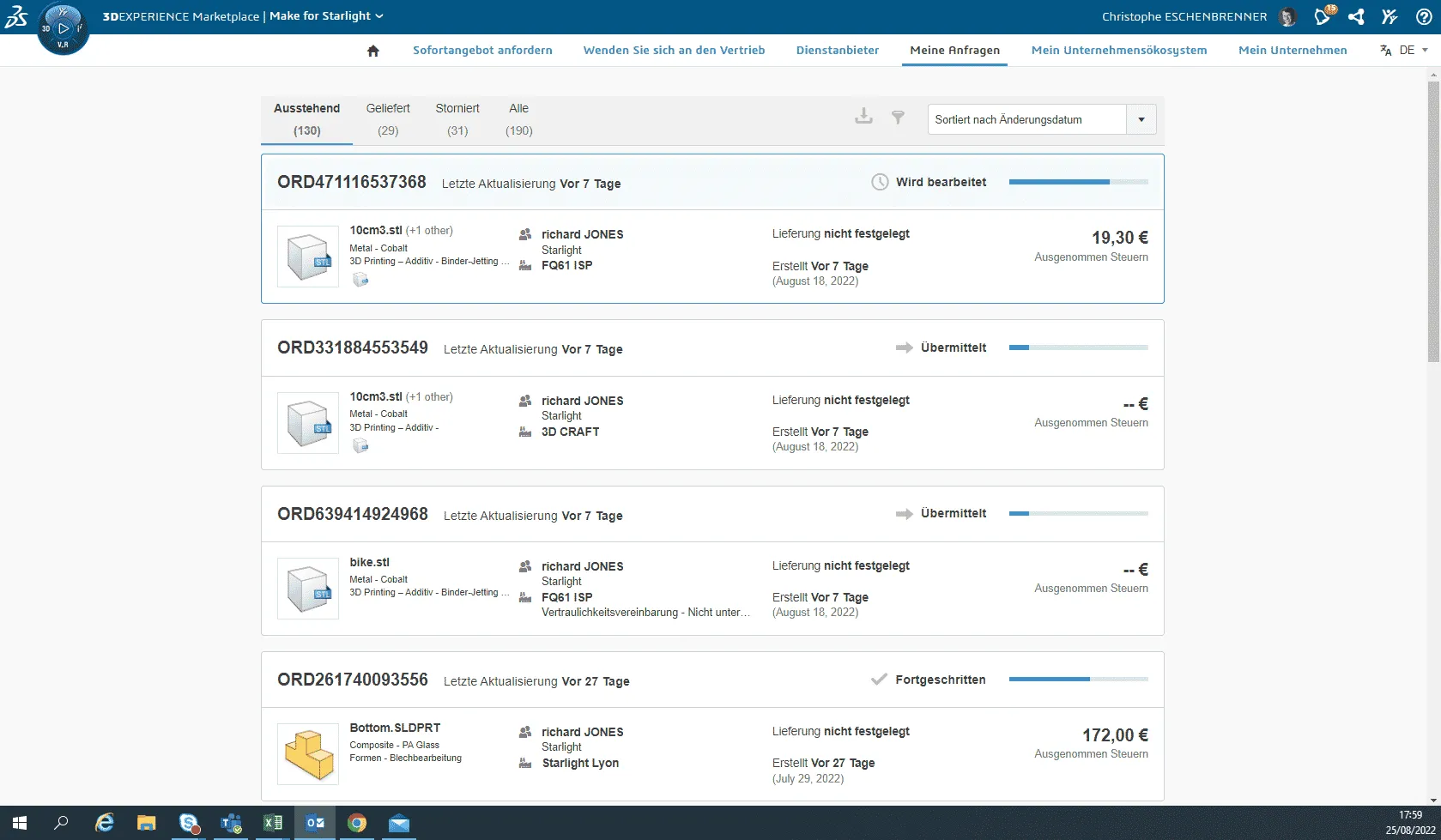Open the share icon in the top bar
Viewport: 1441px width, 840px height.
coord(1356,16)
